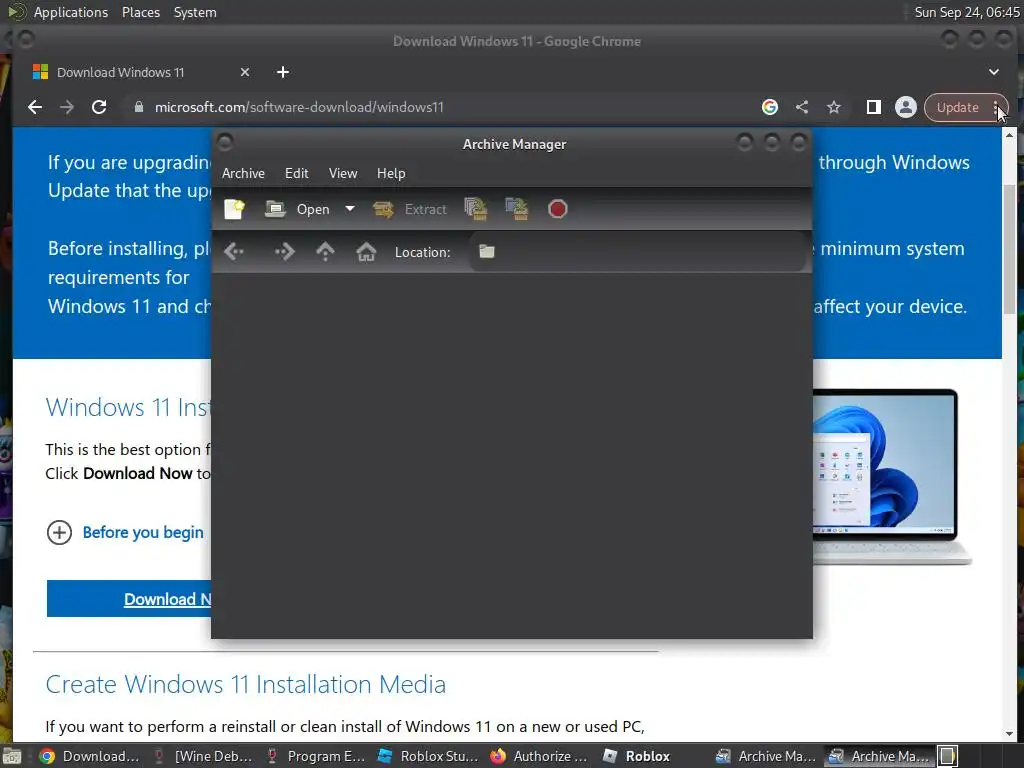Expand Before you begin section
Screen dimensions: 1024x768
[125, 532]
